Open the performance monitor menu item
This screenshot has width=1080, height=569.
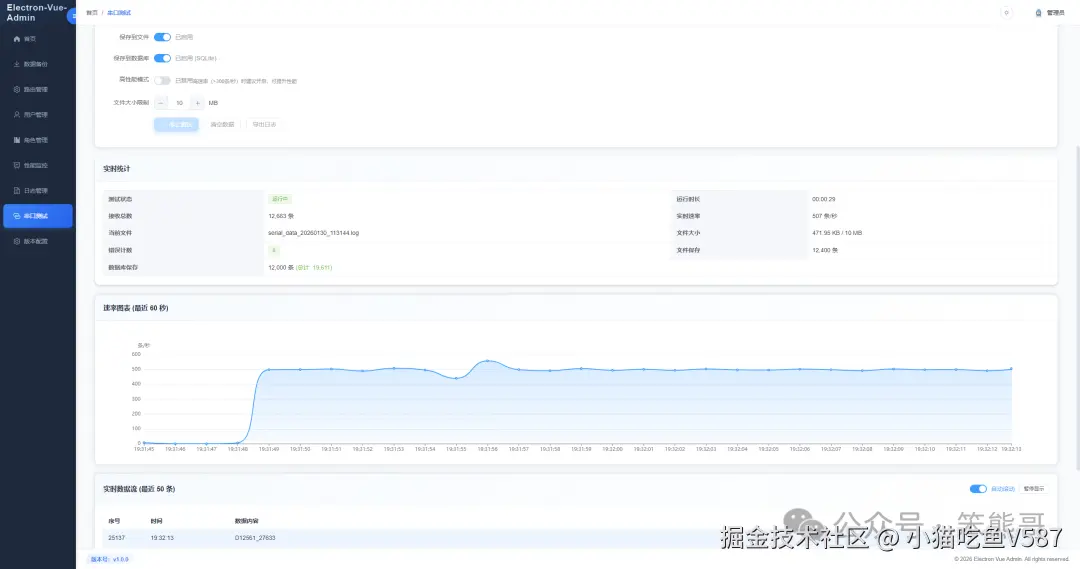point(38,165)
